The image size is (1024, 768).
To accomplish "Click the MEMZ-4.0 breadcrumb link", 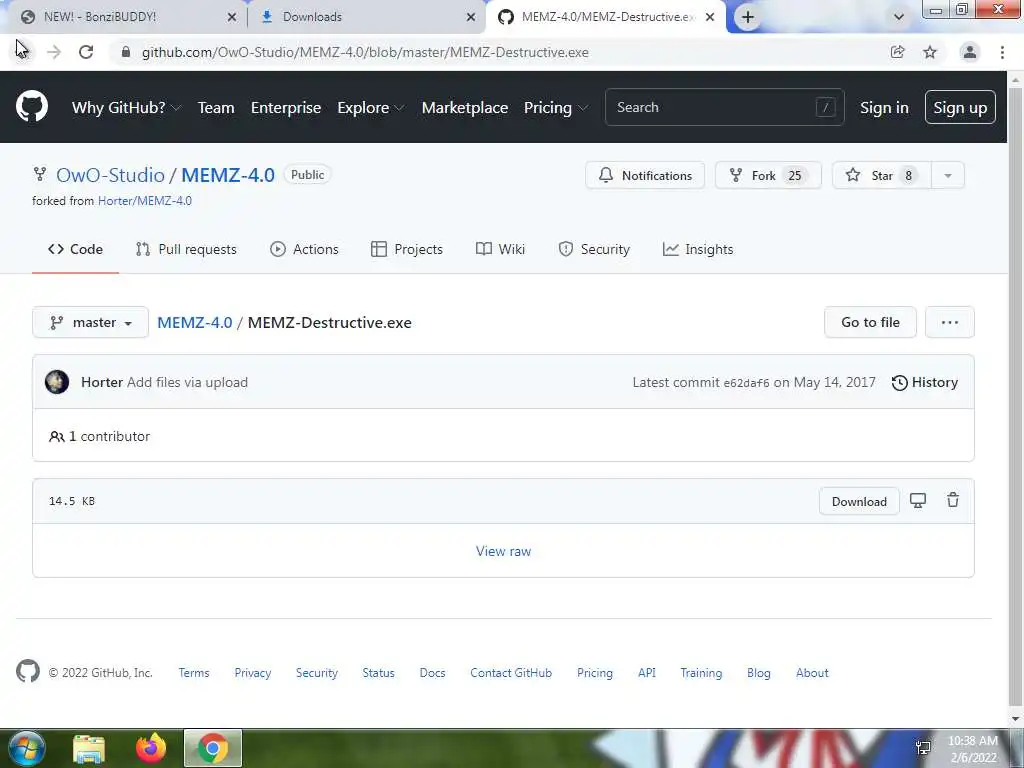I will [195, 322].
